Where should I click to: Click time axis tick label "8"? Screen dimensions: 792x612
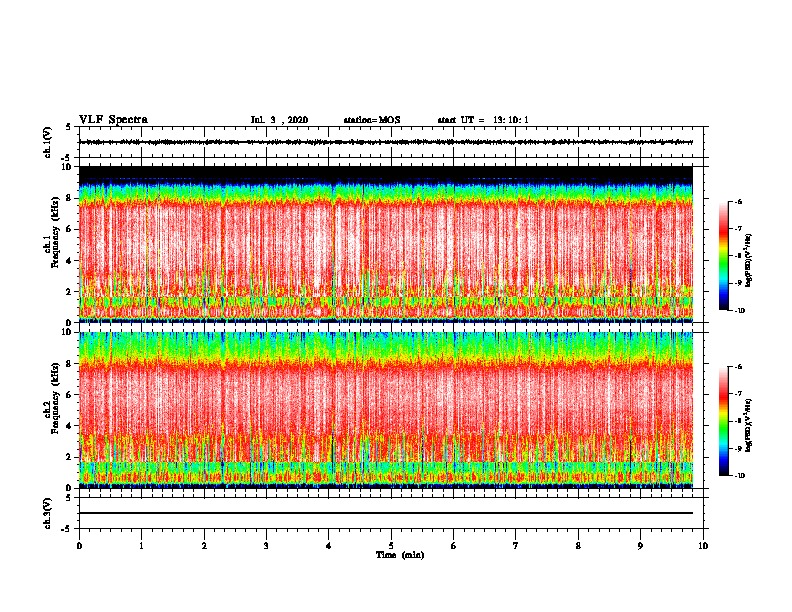(578, 546)
